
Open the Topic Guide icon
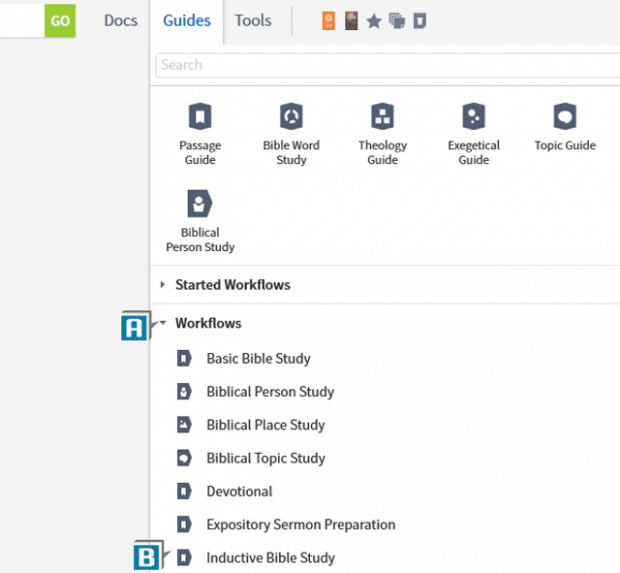(564, 118)
